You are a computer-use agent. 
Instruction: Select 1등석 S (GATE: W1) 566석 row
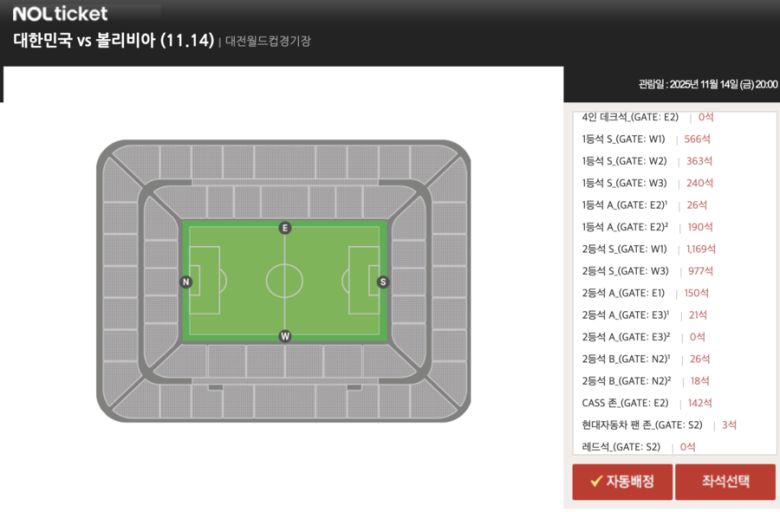[x=646, y=139]
